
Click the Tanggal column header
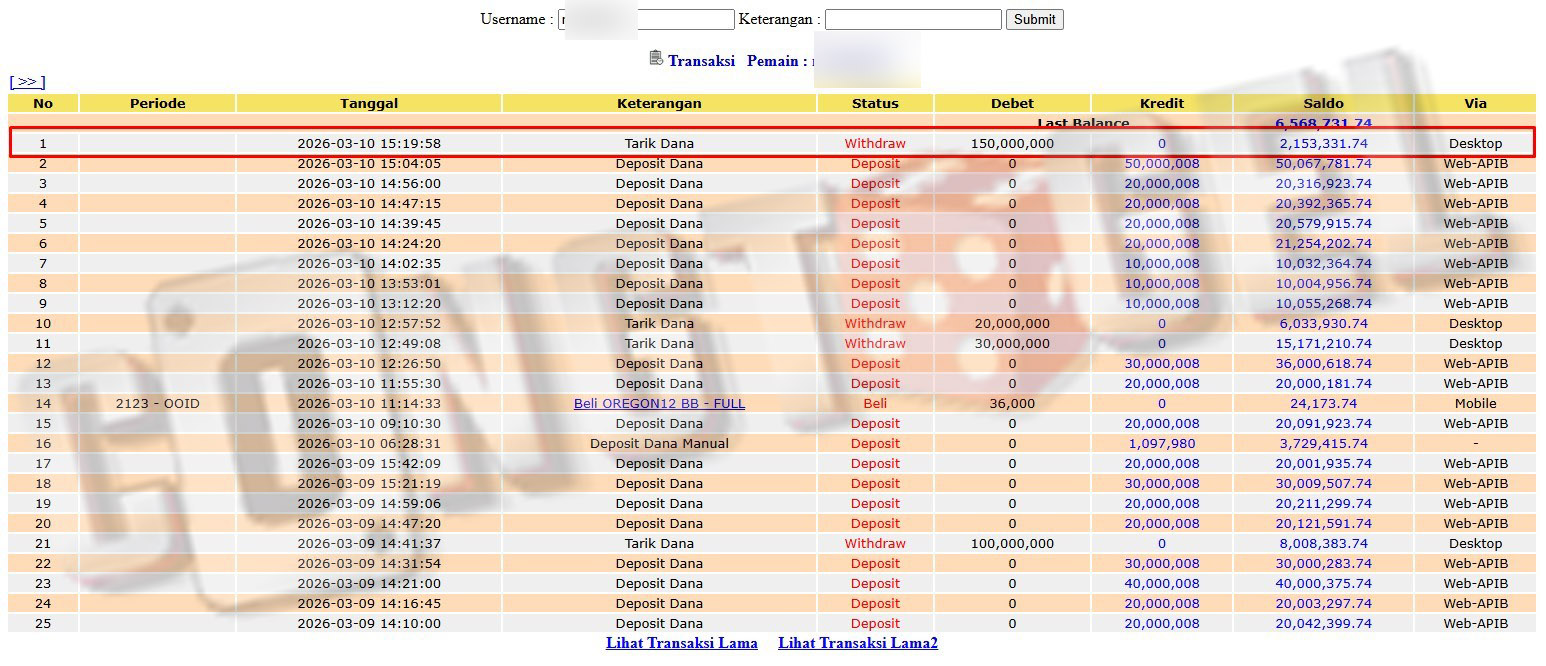pos(369,103)
